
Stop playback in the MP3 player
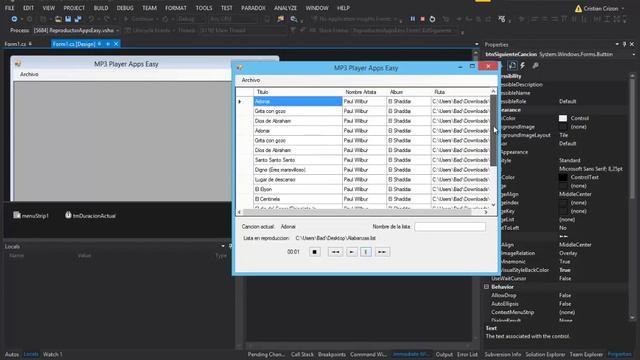pyautogui.click(x=314, y=252)
